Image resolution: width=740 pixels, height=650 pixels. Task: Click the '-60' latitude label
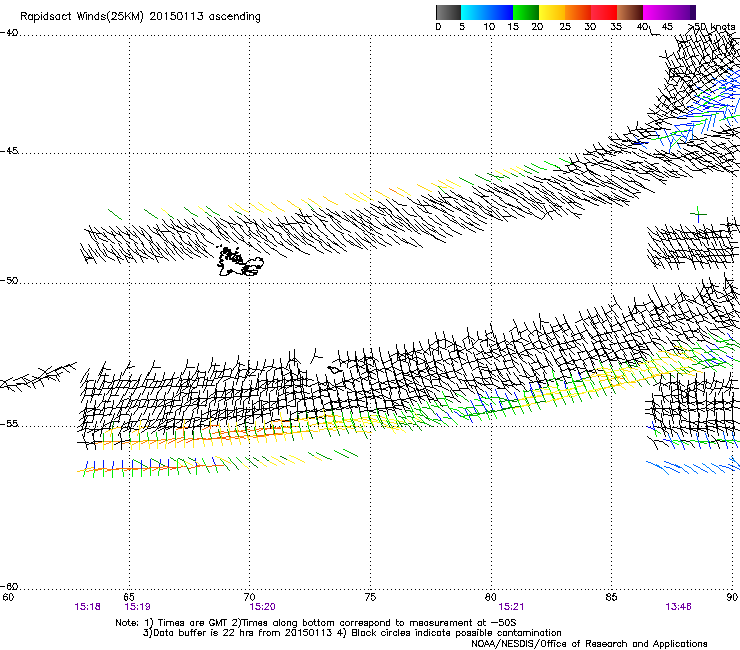coord(9,586)
